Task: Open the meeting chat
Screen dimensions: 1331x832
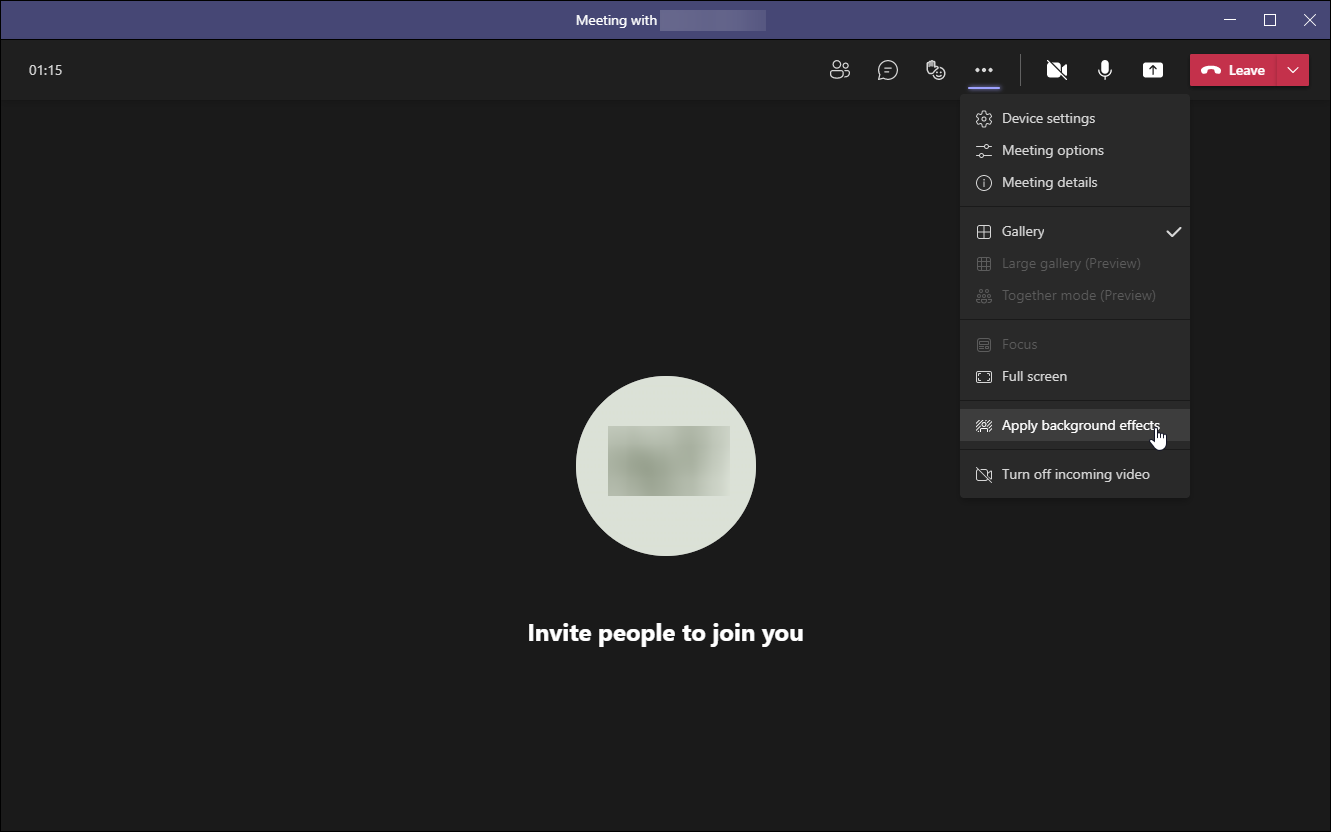Action: coord(888,70)
